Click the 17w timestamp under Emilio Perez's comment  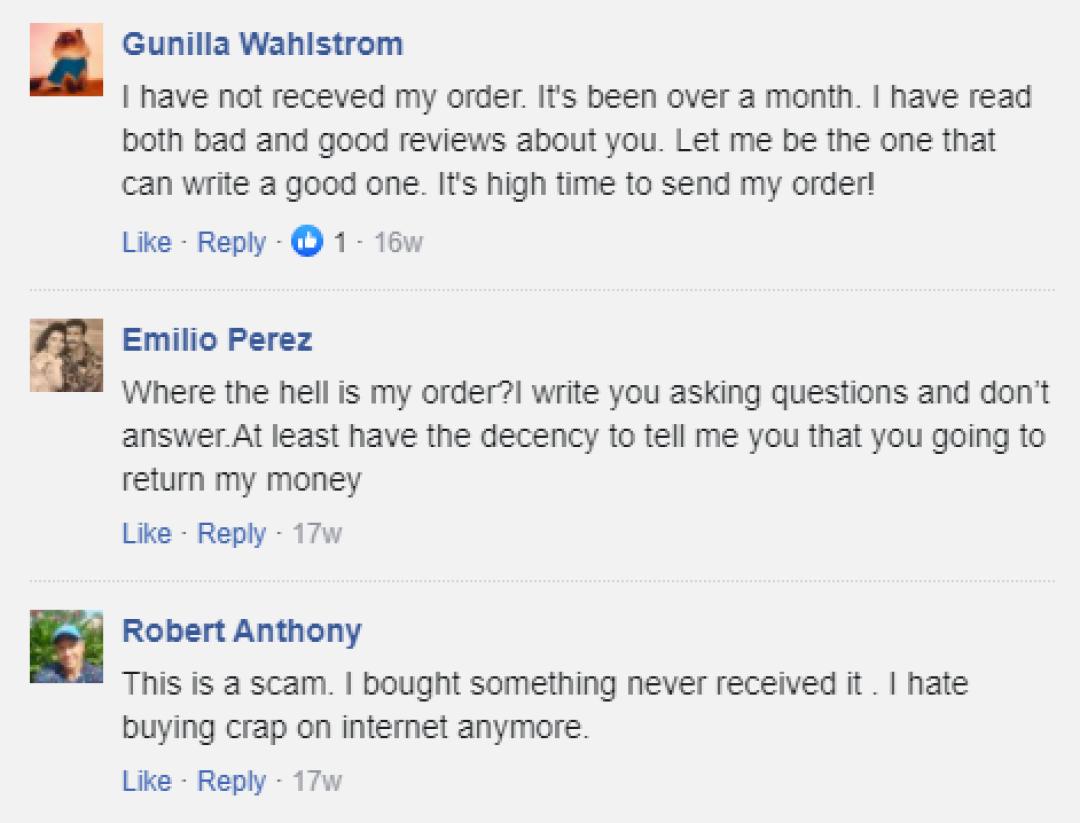click(x=317, y=534)
